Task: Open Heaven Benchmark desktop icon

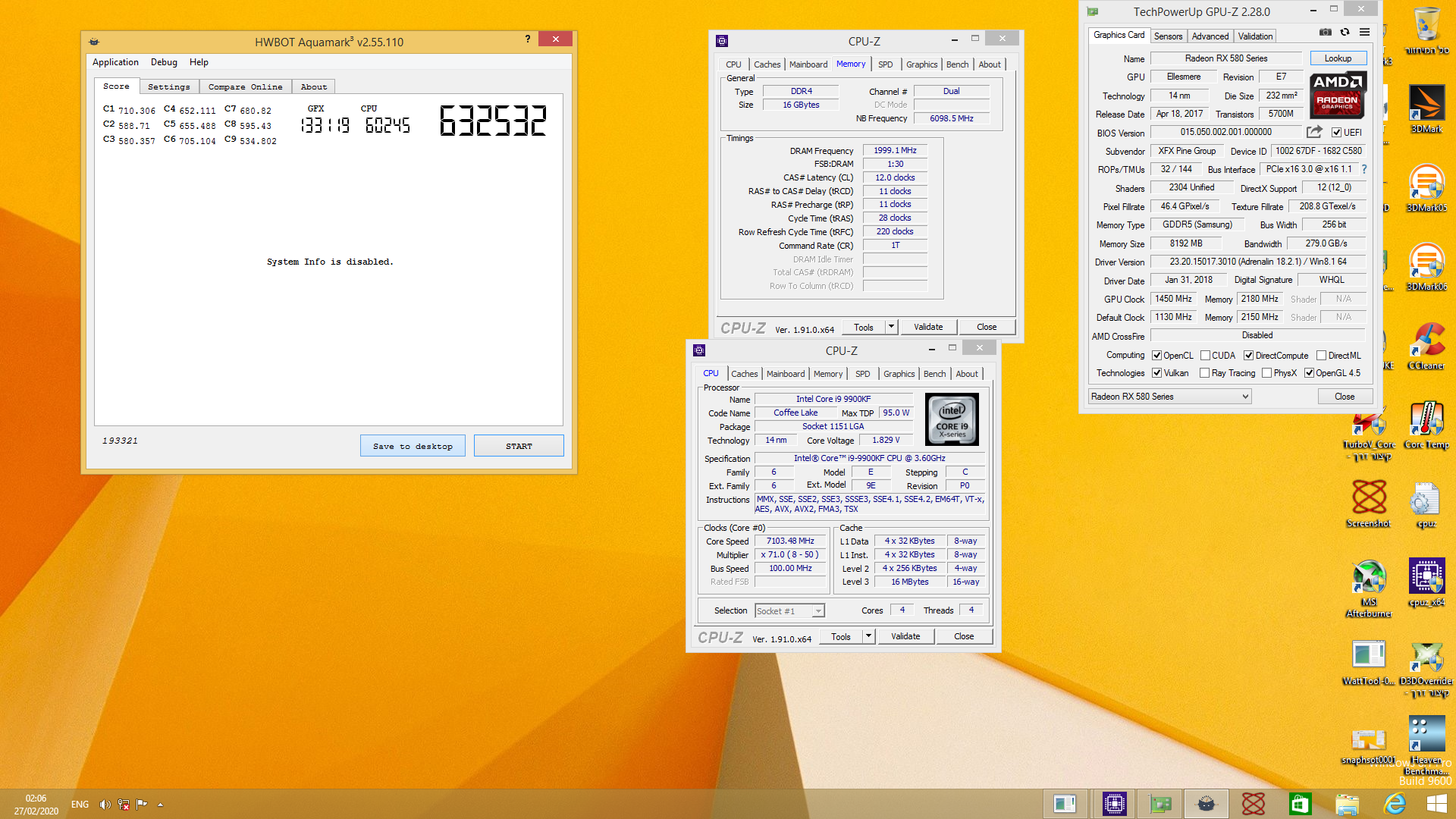Action: click(1426, 745)
